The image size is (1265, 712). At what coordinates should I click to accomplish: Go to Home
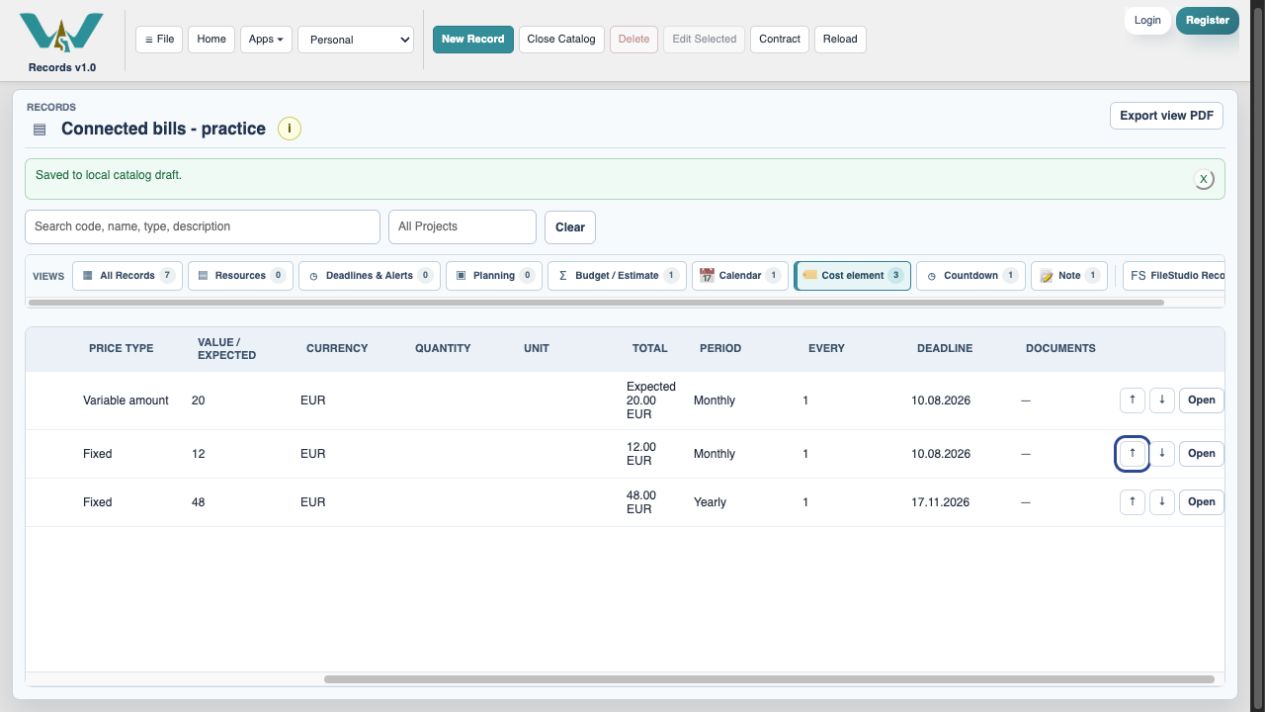tap(211, 40)
